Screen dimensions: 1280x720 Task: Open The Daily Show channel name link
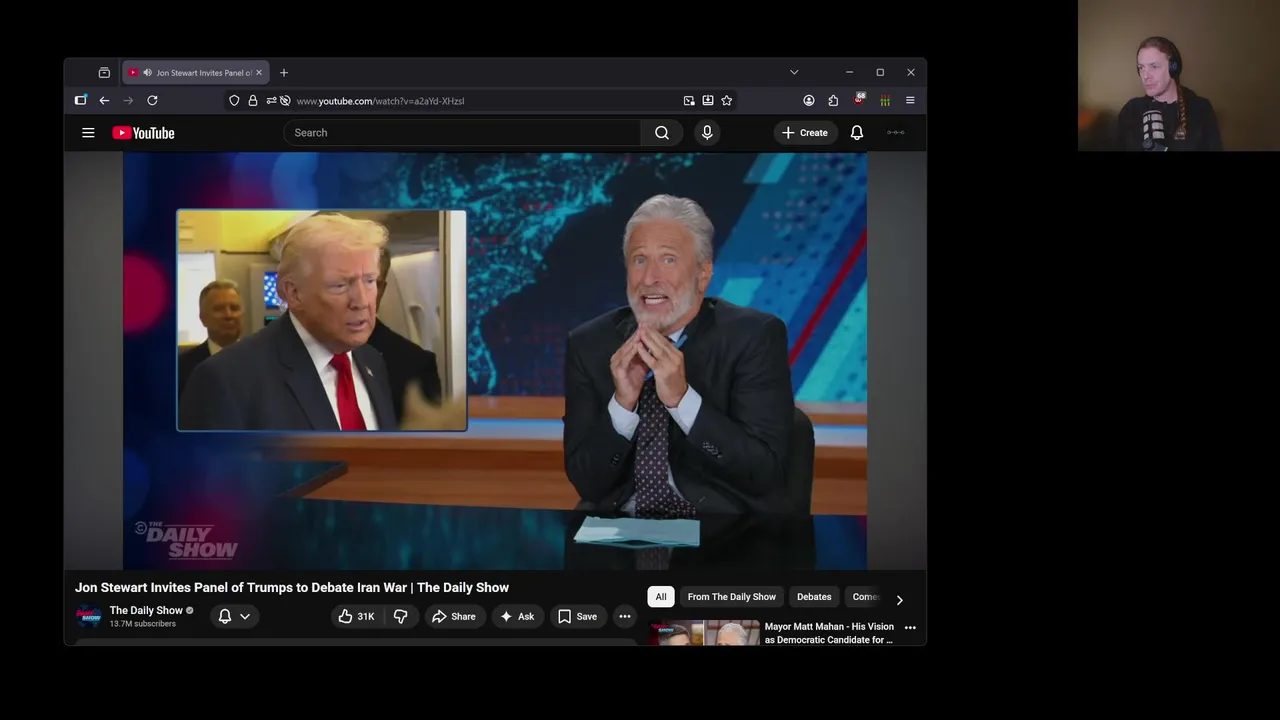(x=146, y=610)
